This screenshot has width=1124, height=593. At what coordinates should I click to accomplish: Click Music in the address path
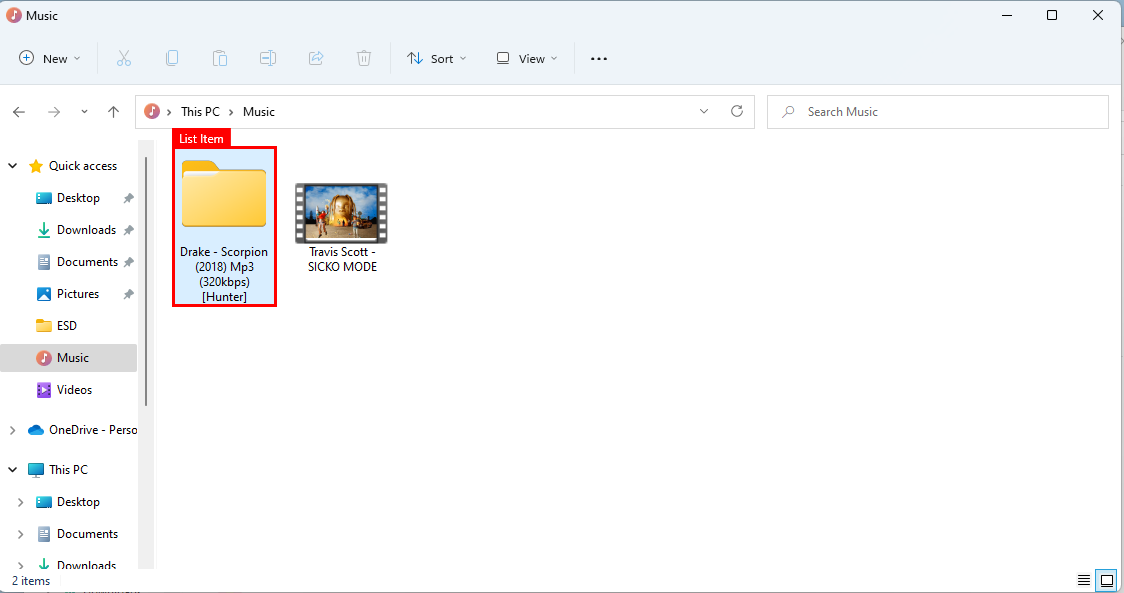click(259, 112)
